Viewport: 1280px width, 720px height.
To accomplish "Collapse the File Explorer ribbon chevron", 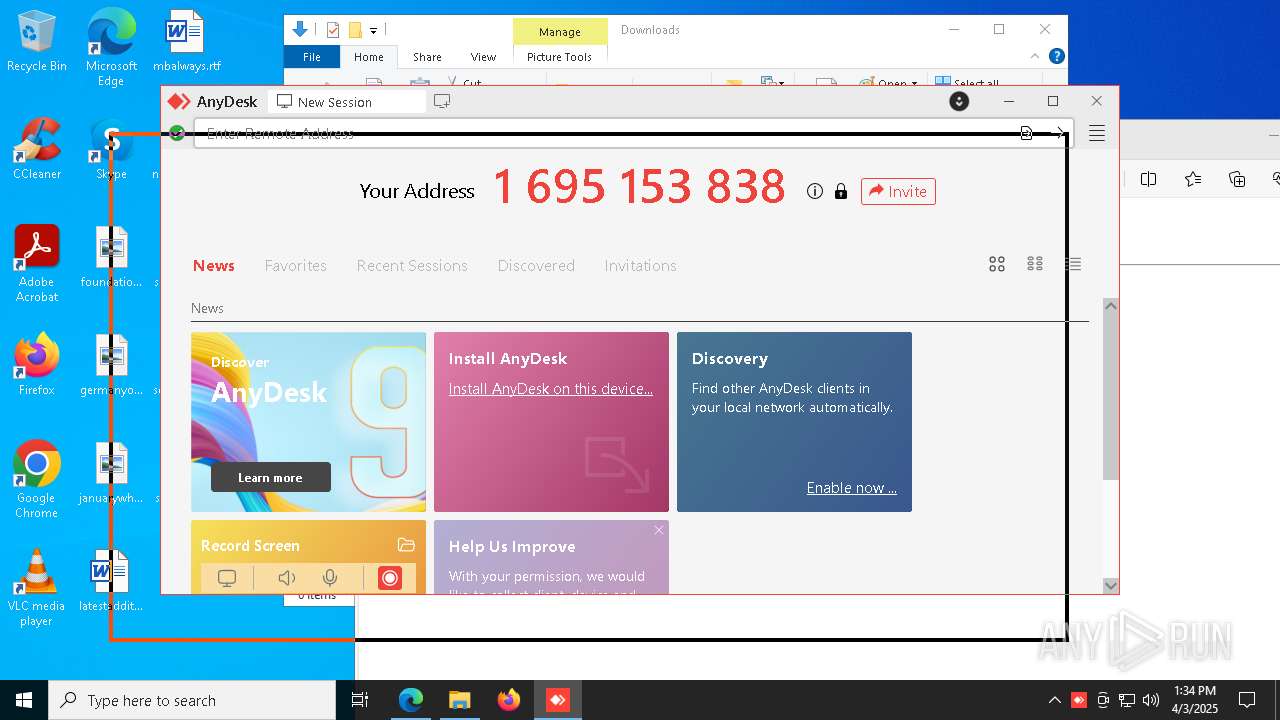I will pyautogui.click(x=1035, y=56).
